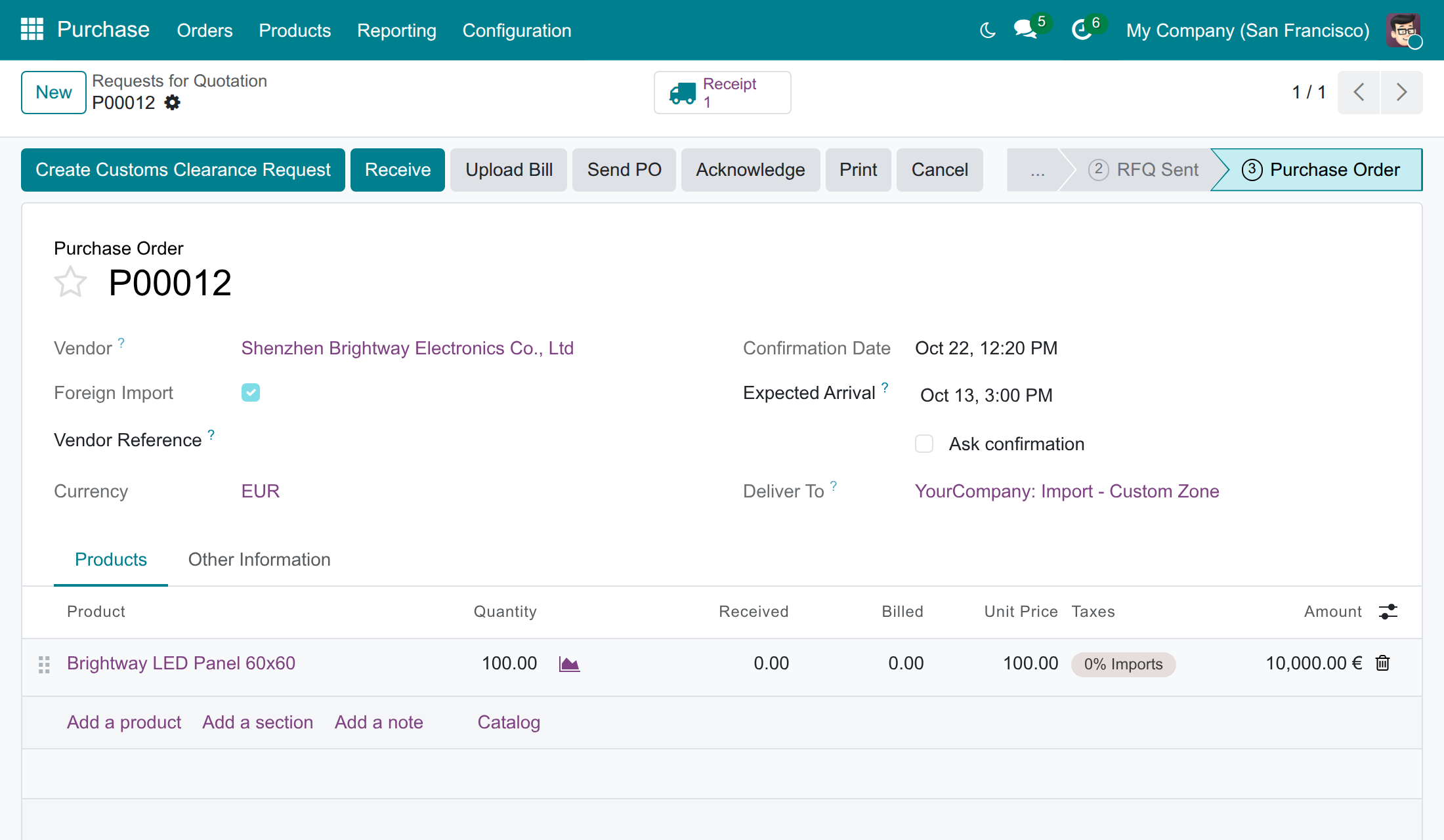The height and width of the screenshot is (840, 1444).
Task: Open the apps grid menu
Action: pyautogui.click(x=32, y=30)
